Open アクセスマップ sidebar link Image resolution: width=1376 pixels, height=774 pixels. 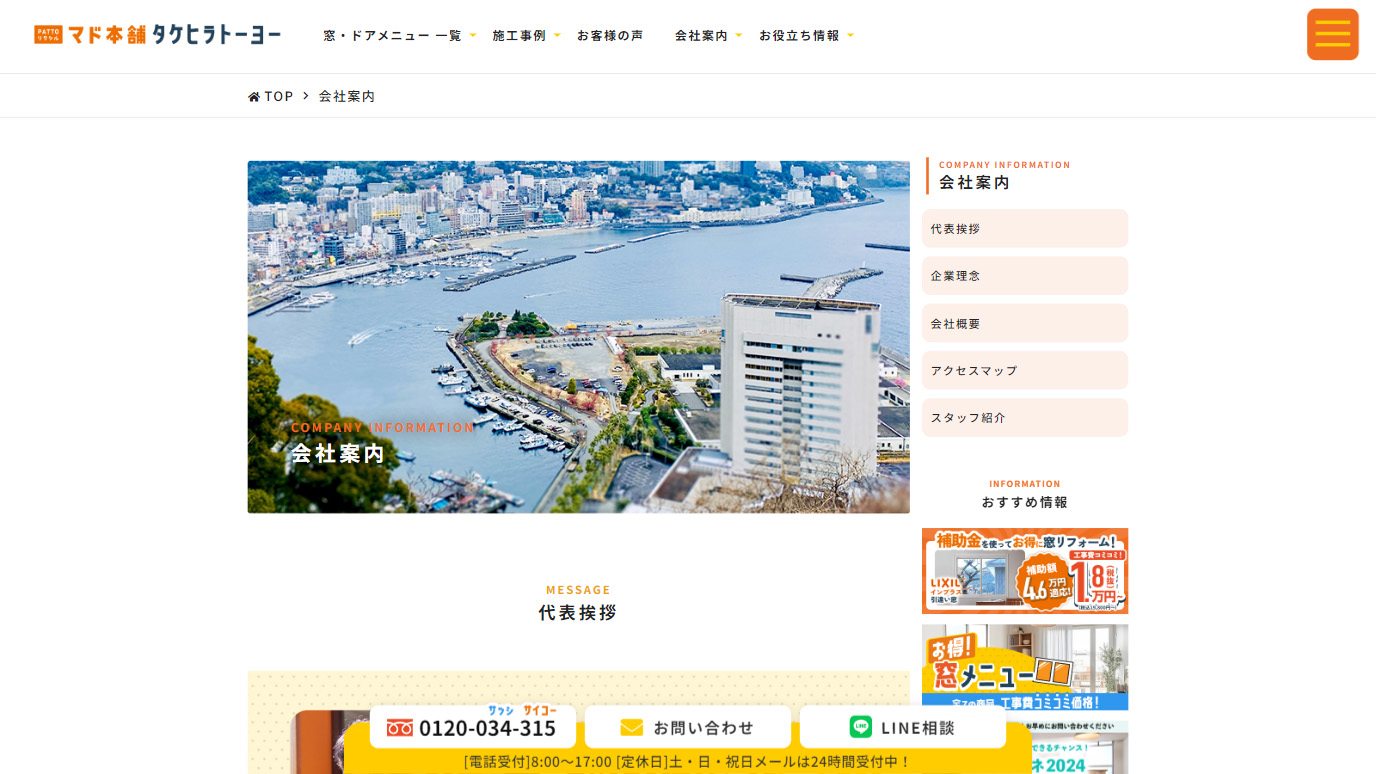1025,370
